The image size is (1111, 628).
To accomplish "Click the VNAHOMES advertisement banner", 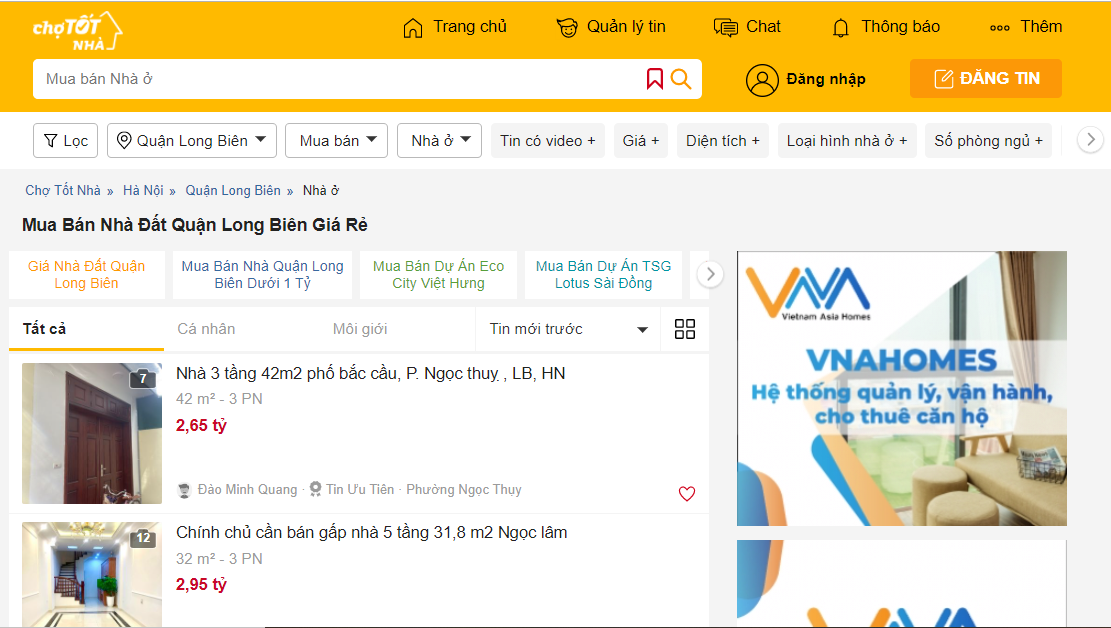I will coord(902,388).
